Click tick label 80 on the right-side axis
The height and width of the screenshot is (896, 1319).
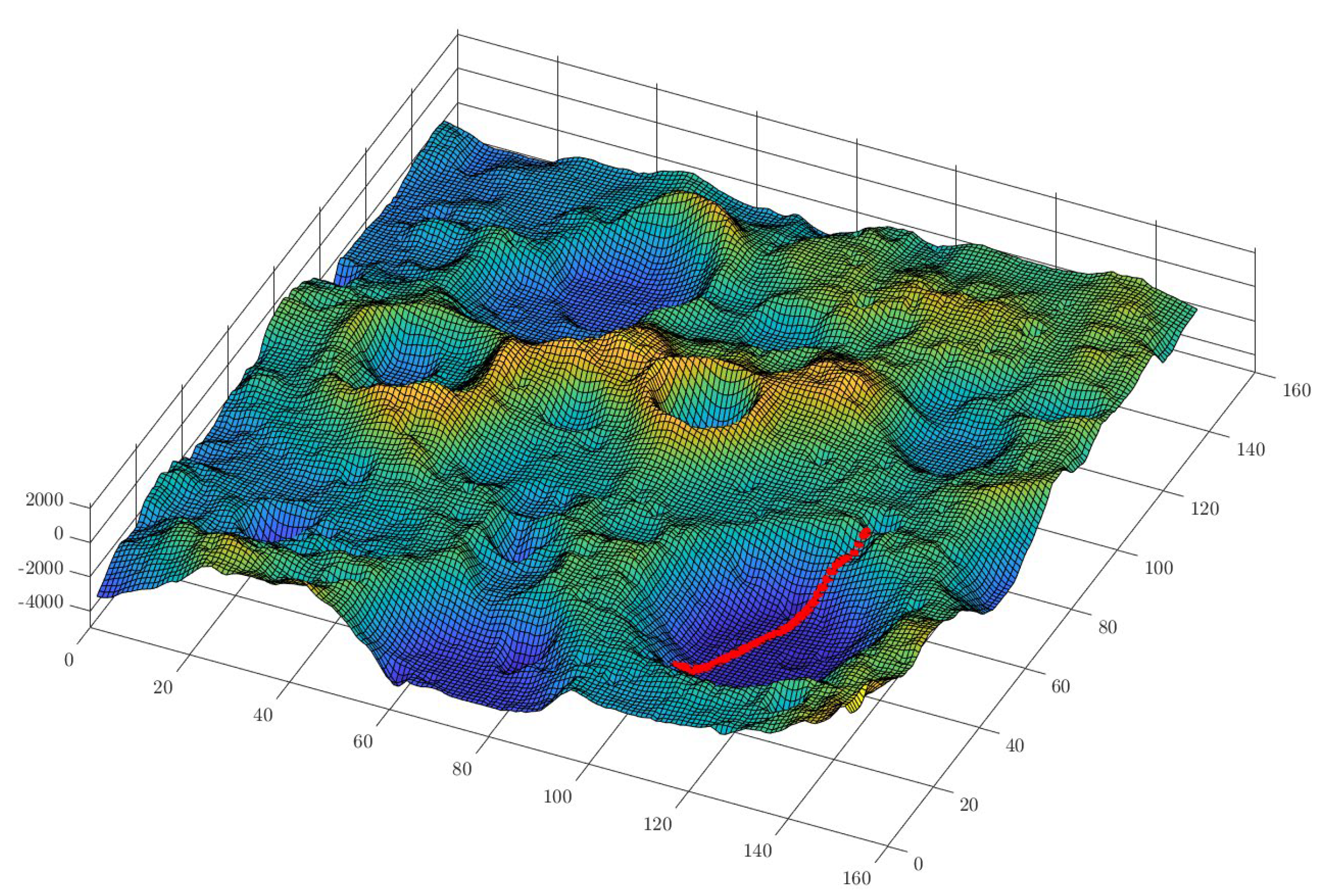point(1107,627)
